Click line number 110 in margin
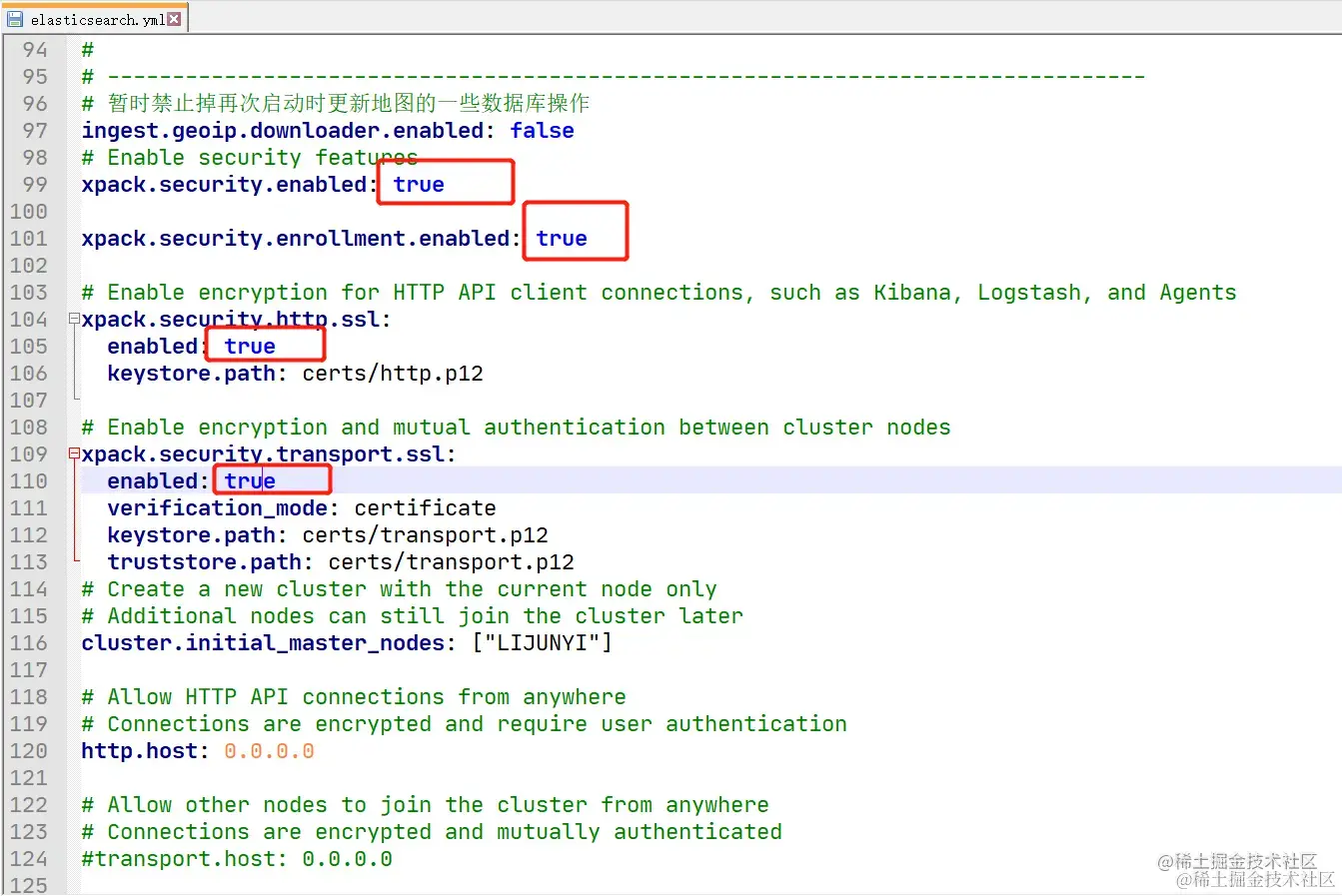Screen dimensions: 1342x896 [x=29, y=481]
